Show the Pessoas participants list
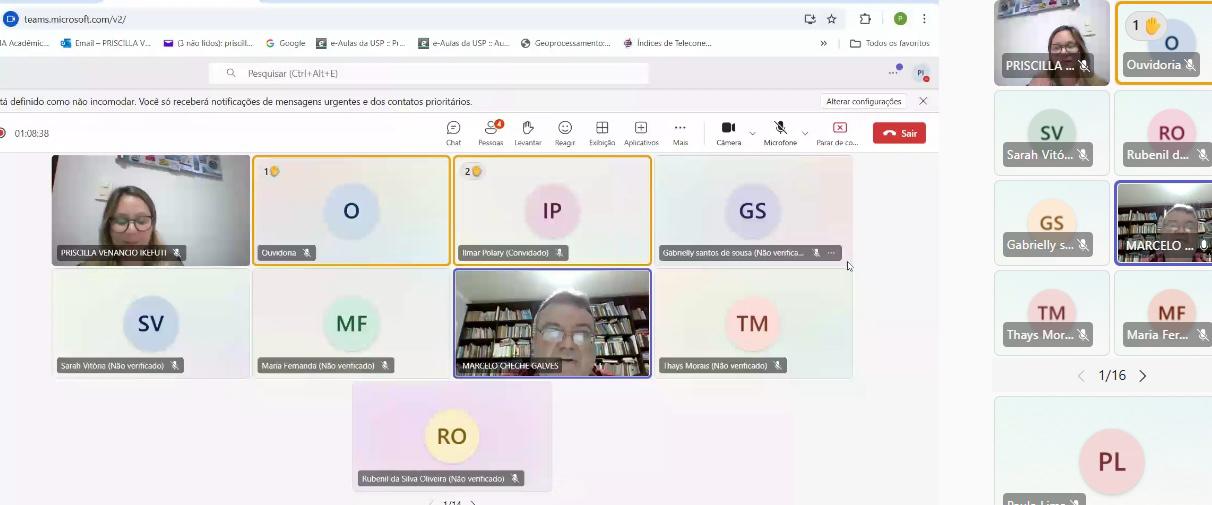1212x505 pixels. (491, 132)
